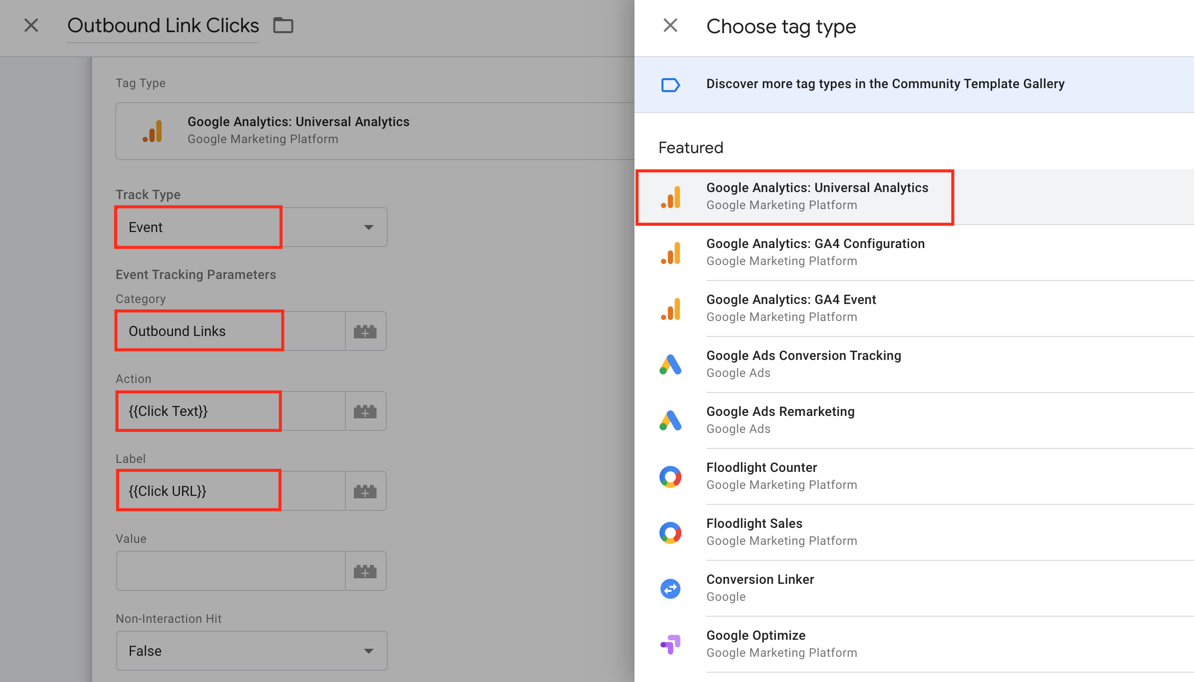Rename the Outbound Link Clicks tag title
Screen dimensions: 1195x682
pyautogui.click(x=163, y=25)
